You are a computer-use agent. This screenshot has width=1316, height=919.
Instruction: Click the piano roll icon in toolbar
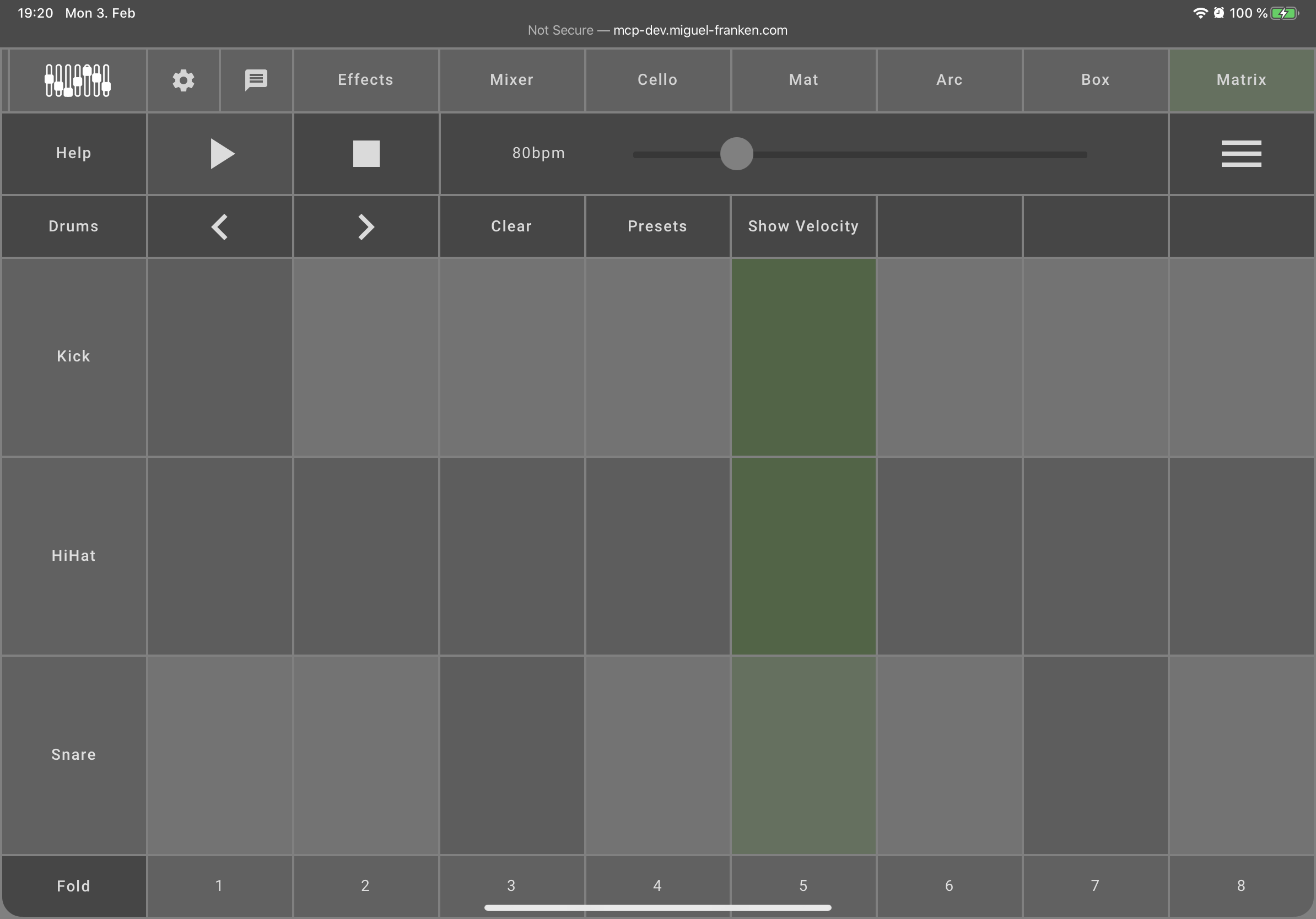(x=78, y=79)
